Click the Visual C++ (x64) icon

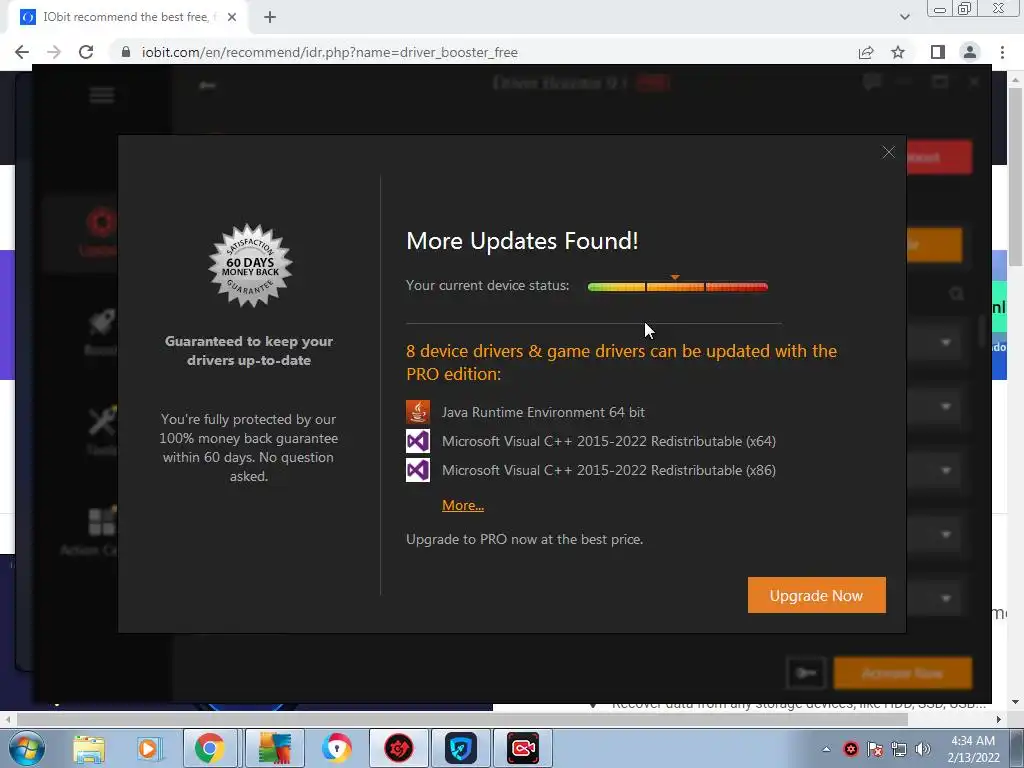(418, 441)
